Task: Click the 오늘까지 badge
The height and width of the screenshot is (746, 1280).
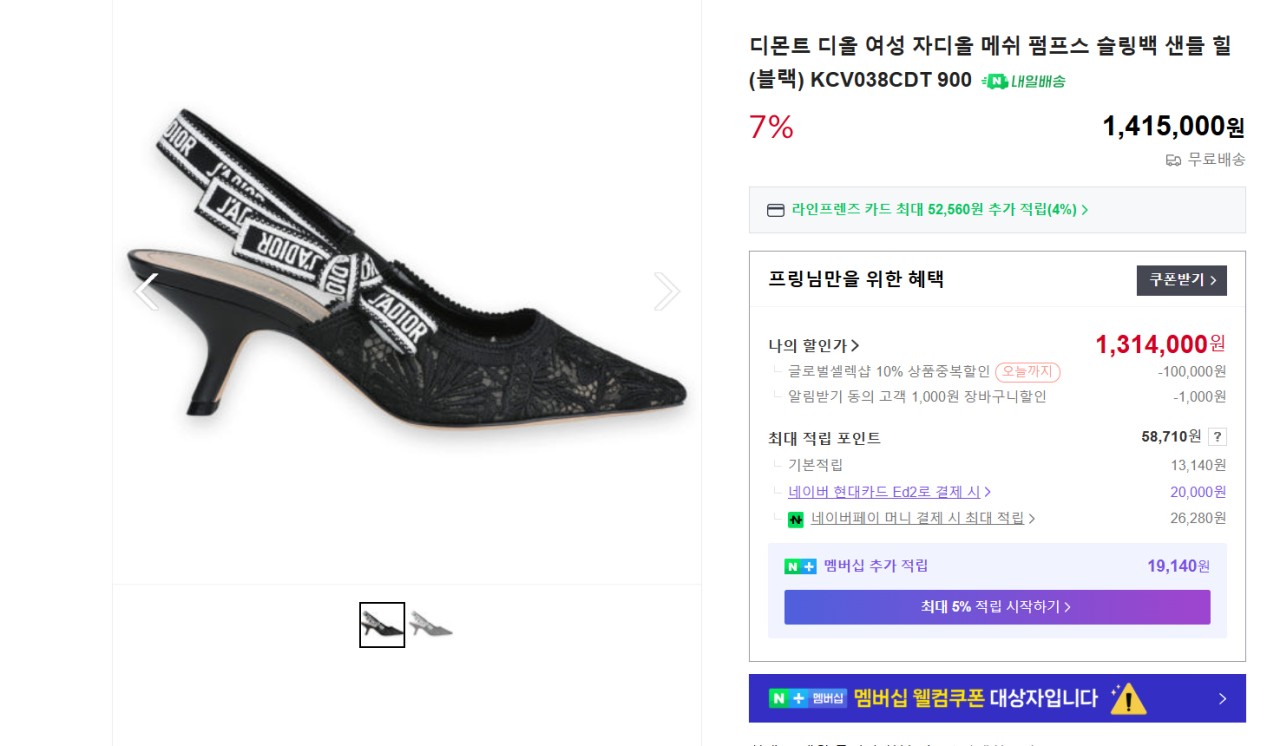Action: [1027, 372]
